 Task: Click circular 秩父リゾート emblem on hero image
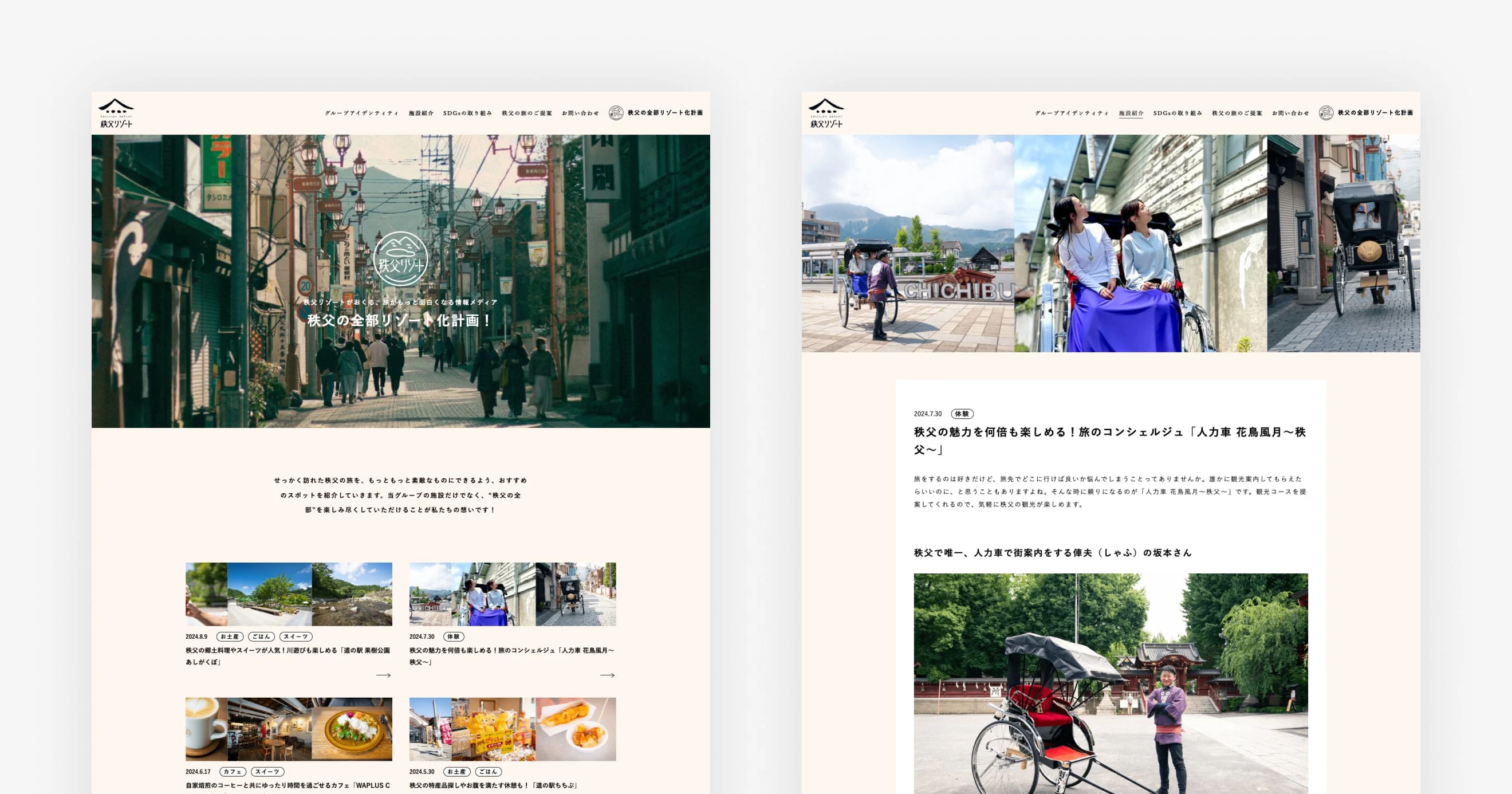pos(400,259)
